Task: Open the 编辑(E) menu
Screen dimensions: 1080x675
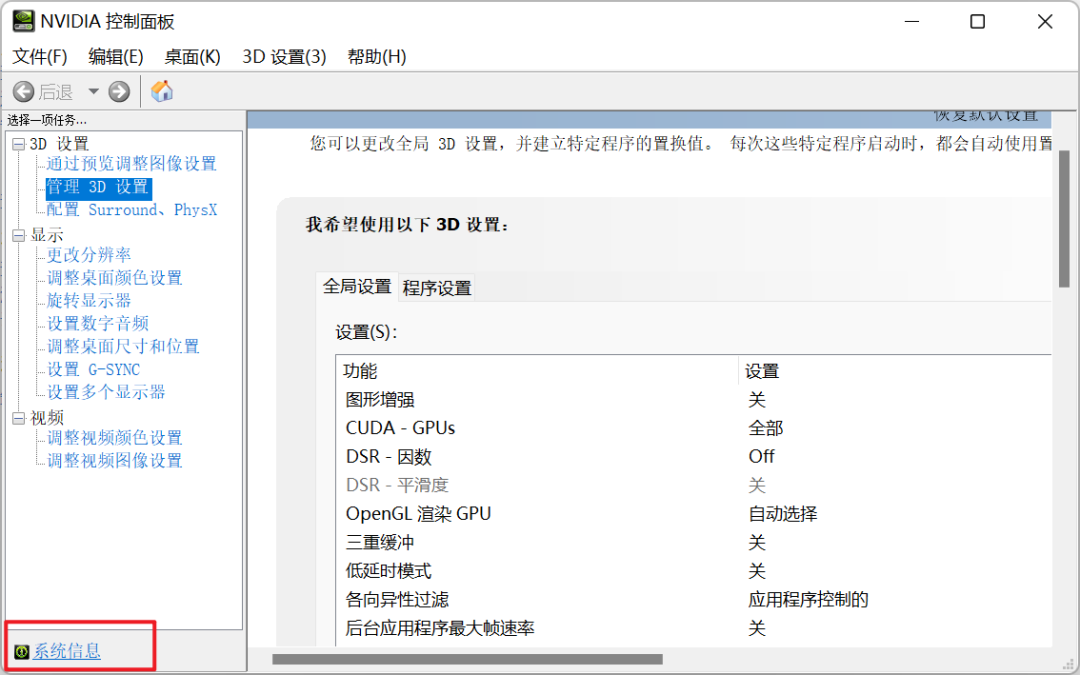Action: pyautogui.click(x=116, y=56)
